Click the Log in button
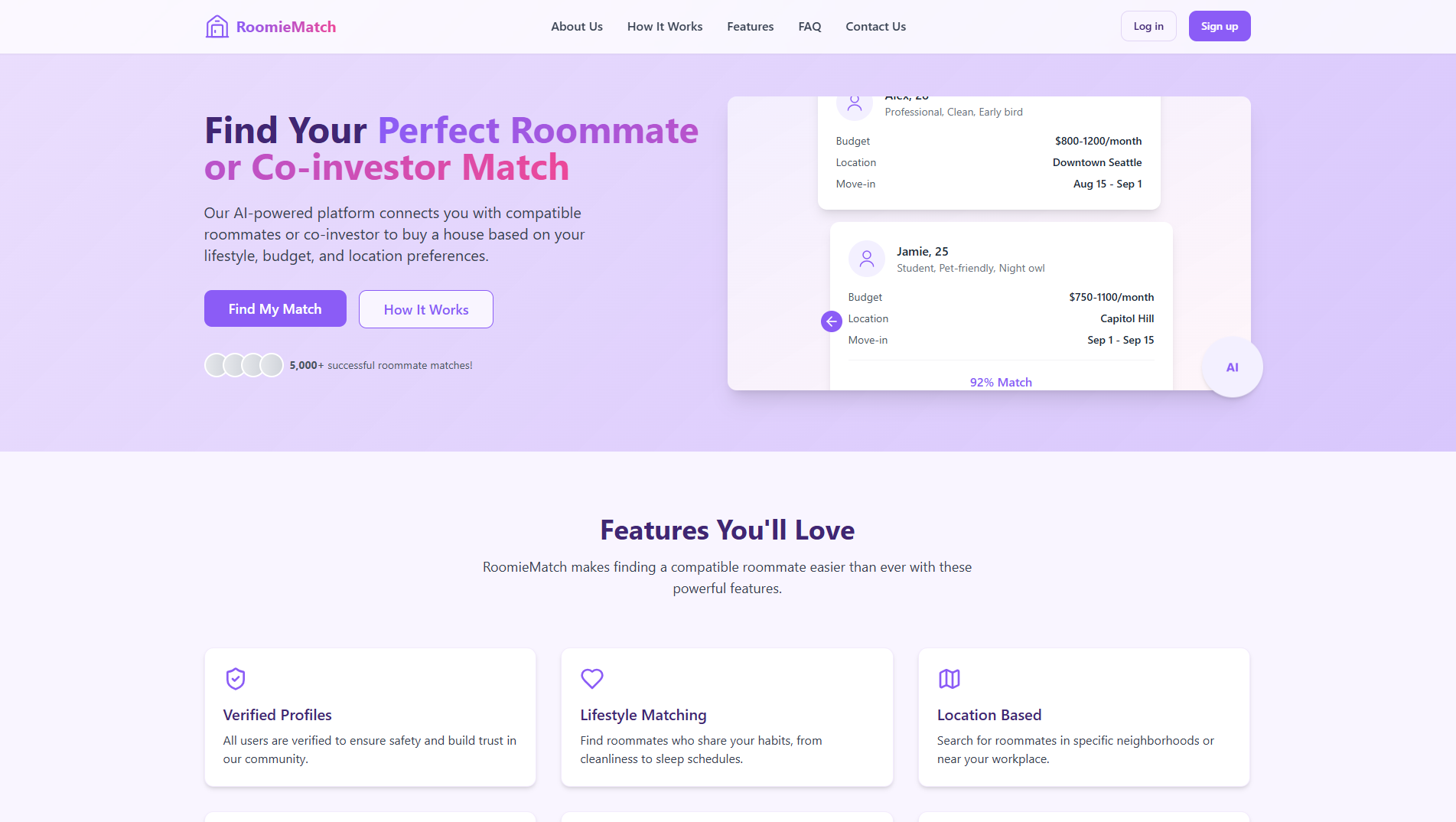The height and width of the screenshot is (822, 1456). pos(1148,25)
